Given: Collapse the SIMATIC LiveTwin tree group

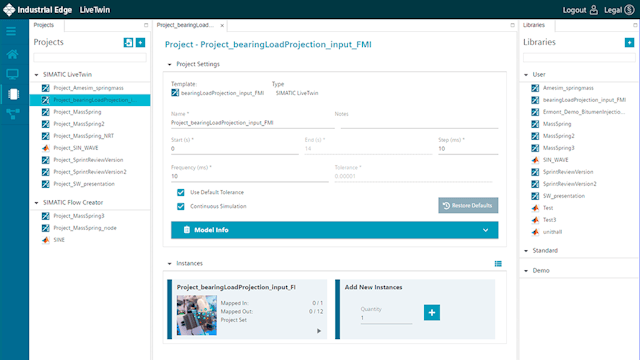Looking at the screenshot, I should [36, 75].
